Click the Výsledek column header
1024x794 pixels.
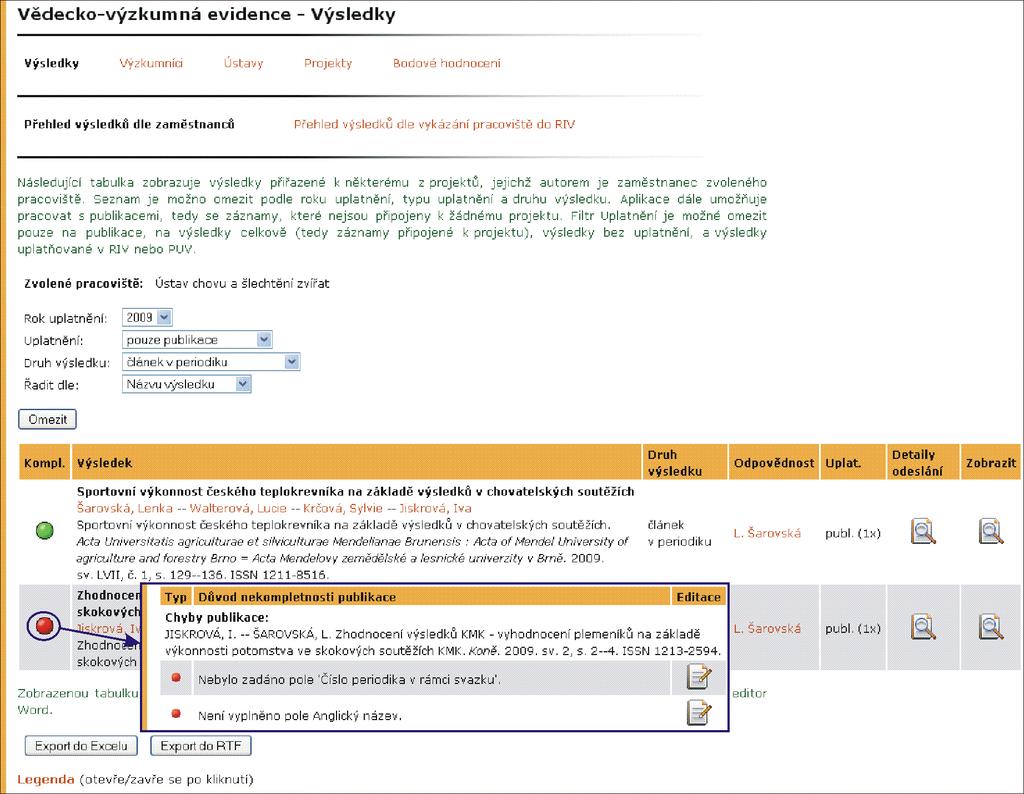357,462
